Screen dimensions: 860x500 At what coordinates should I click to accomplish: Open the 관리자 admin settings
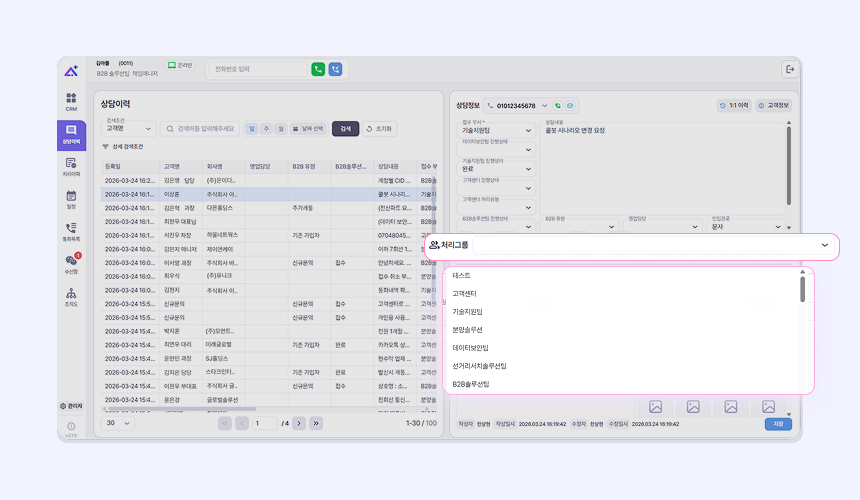[71, 406]
